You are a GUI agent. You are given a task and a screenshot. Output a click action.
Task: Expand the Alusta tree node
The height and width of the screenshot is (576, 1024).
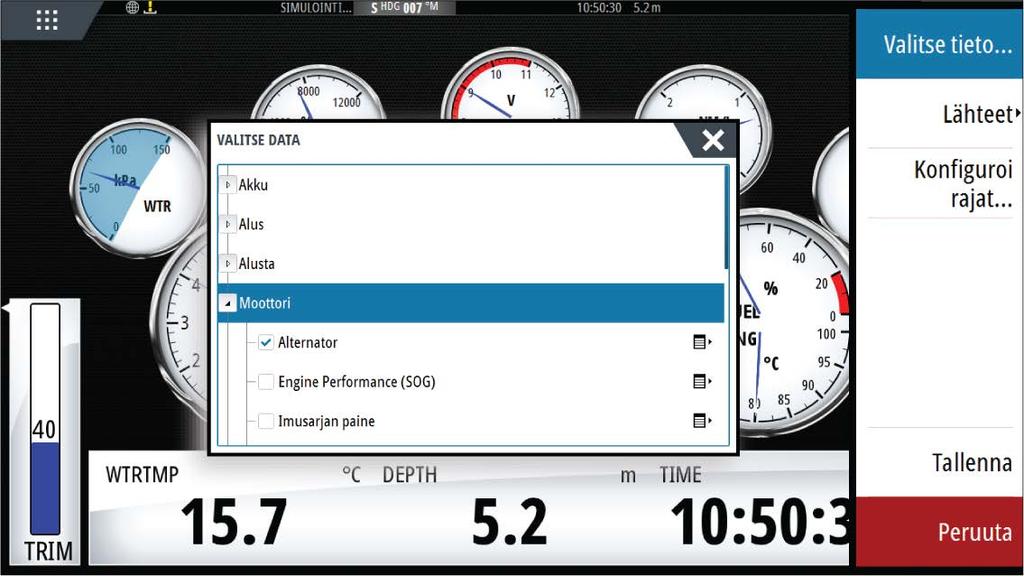[x=227, y=264]
